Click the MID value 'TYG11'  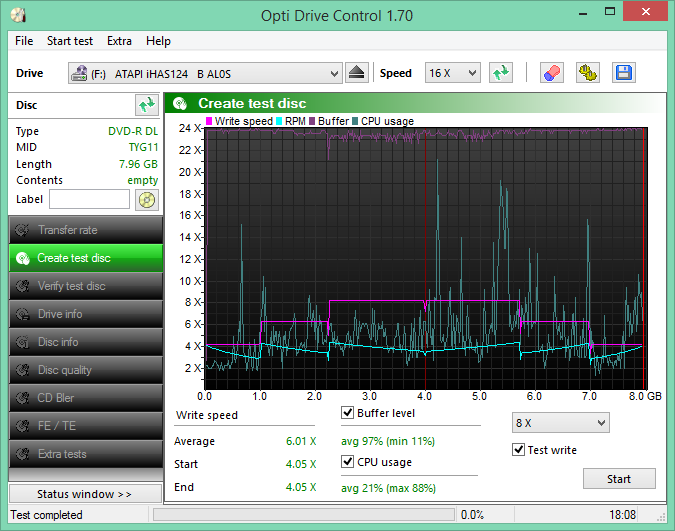click(143, 147)
